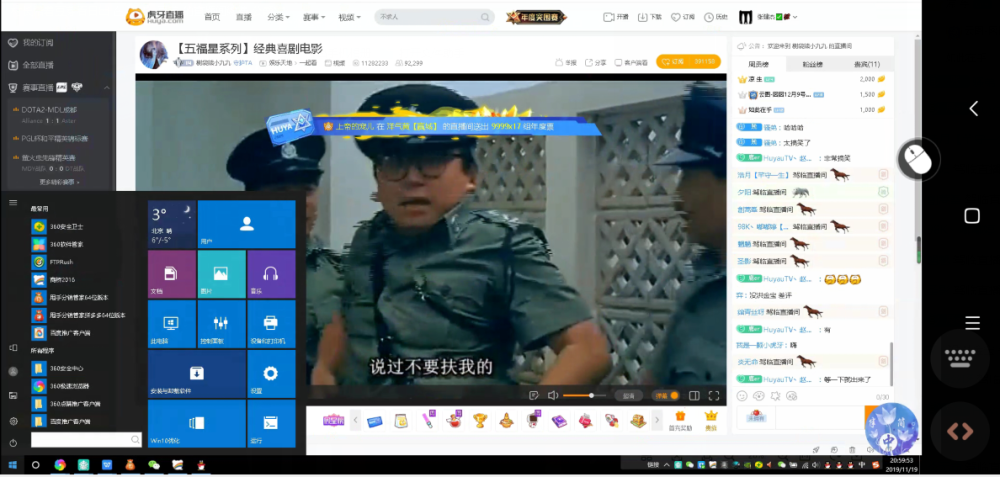Click the video player mute speaker icon
Image resolution: width=1000 pixels, height=477 pixels.
553,395
